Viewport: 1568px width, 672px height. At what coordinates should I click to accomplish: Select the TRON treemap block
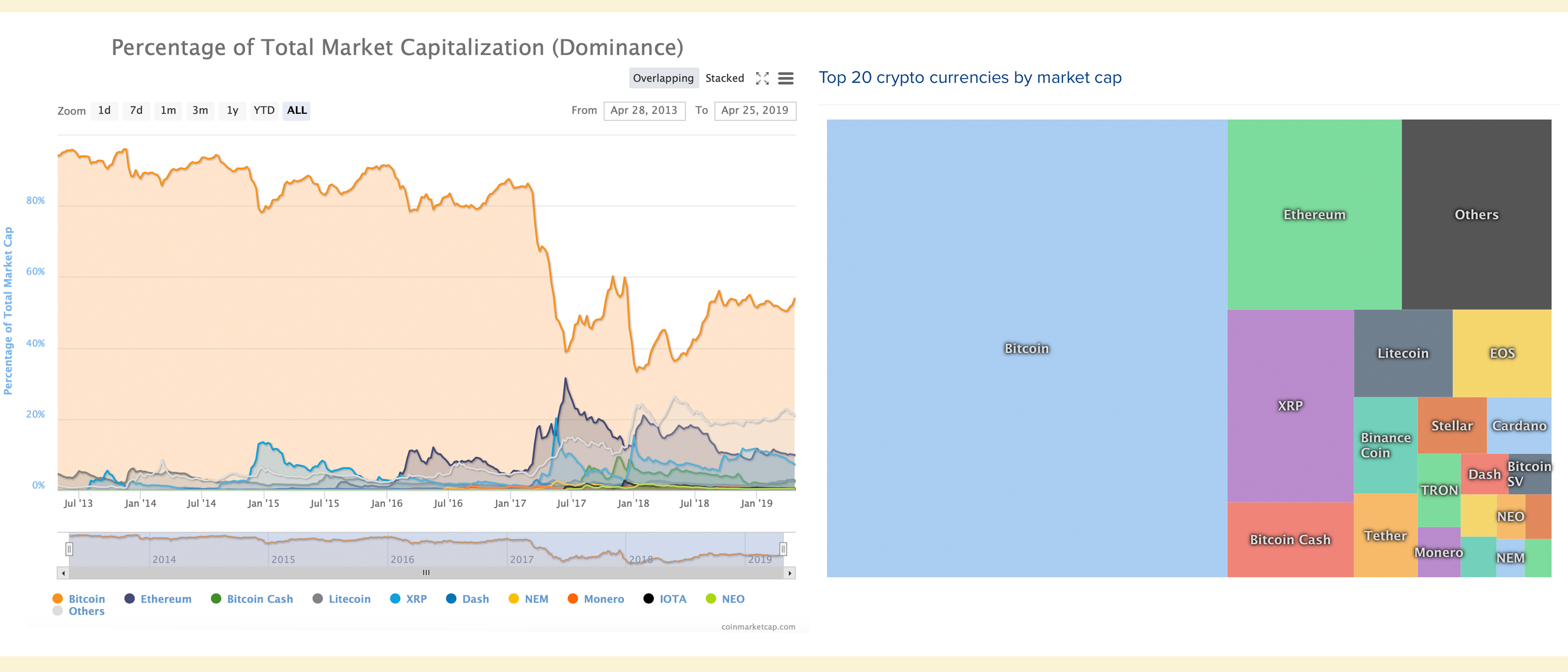click(x=1439, y=490)
